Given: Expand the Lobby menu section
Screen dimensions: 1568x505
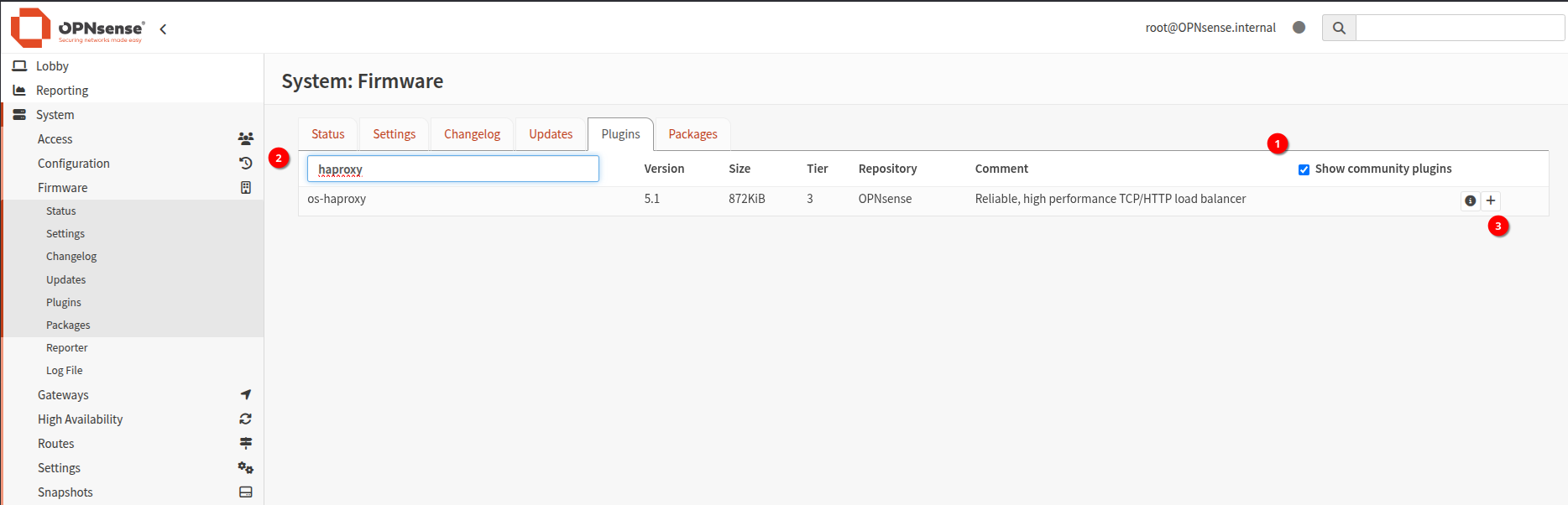Looking at the screenshot, I should [x=52, y=66].
